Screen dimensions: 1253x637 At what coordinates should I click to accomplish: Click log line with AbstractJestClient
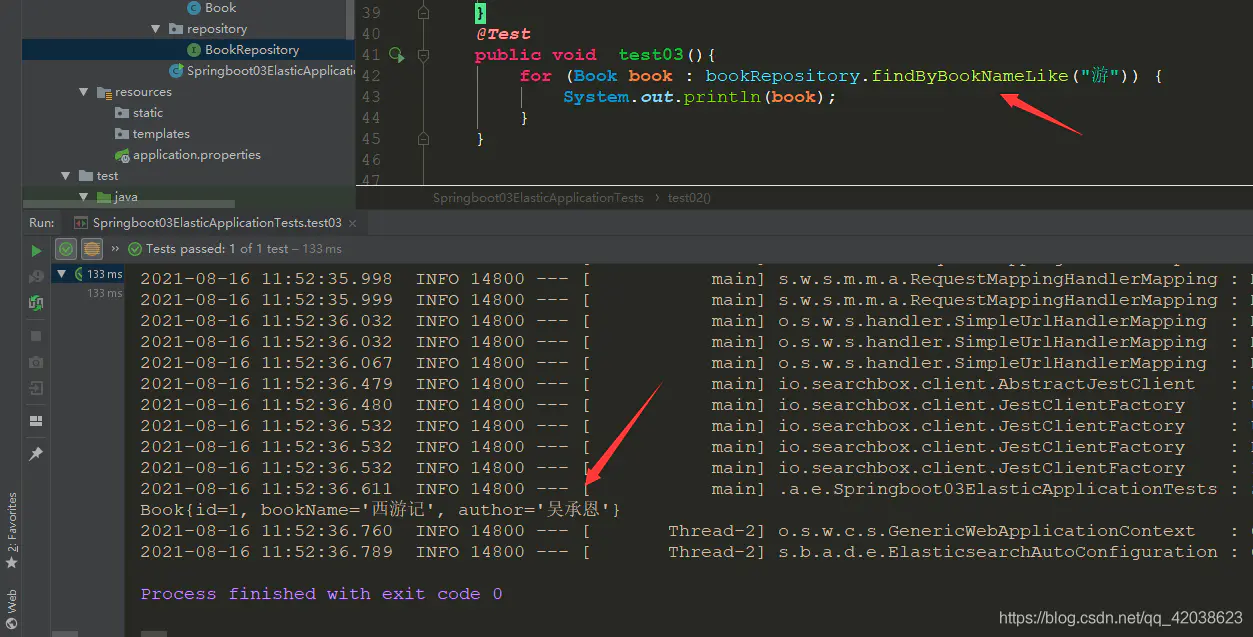click(696, 384)
